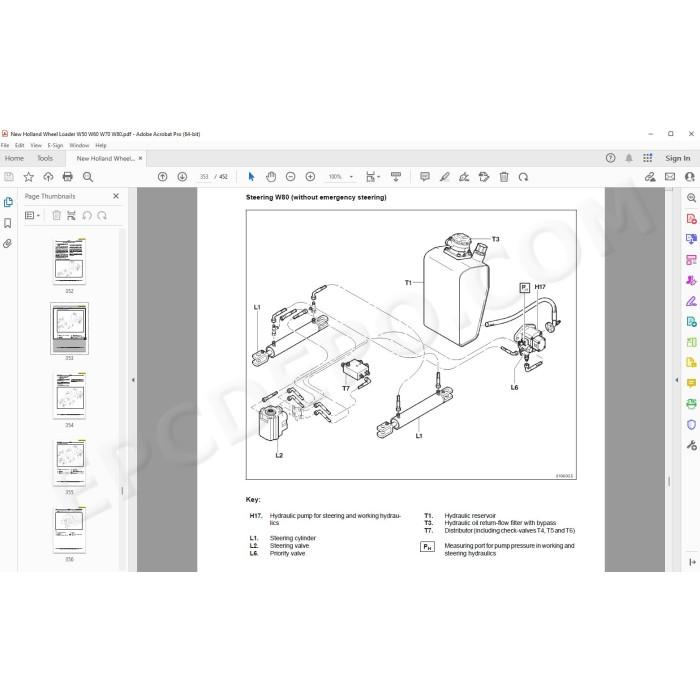Close the Page Thumbnails panel

[x=116, y=196]
